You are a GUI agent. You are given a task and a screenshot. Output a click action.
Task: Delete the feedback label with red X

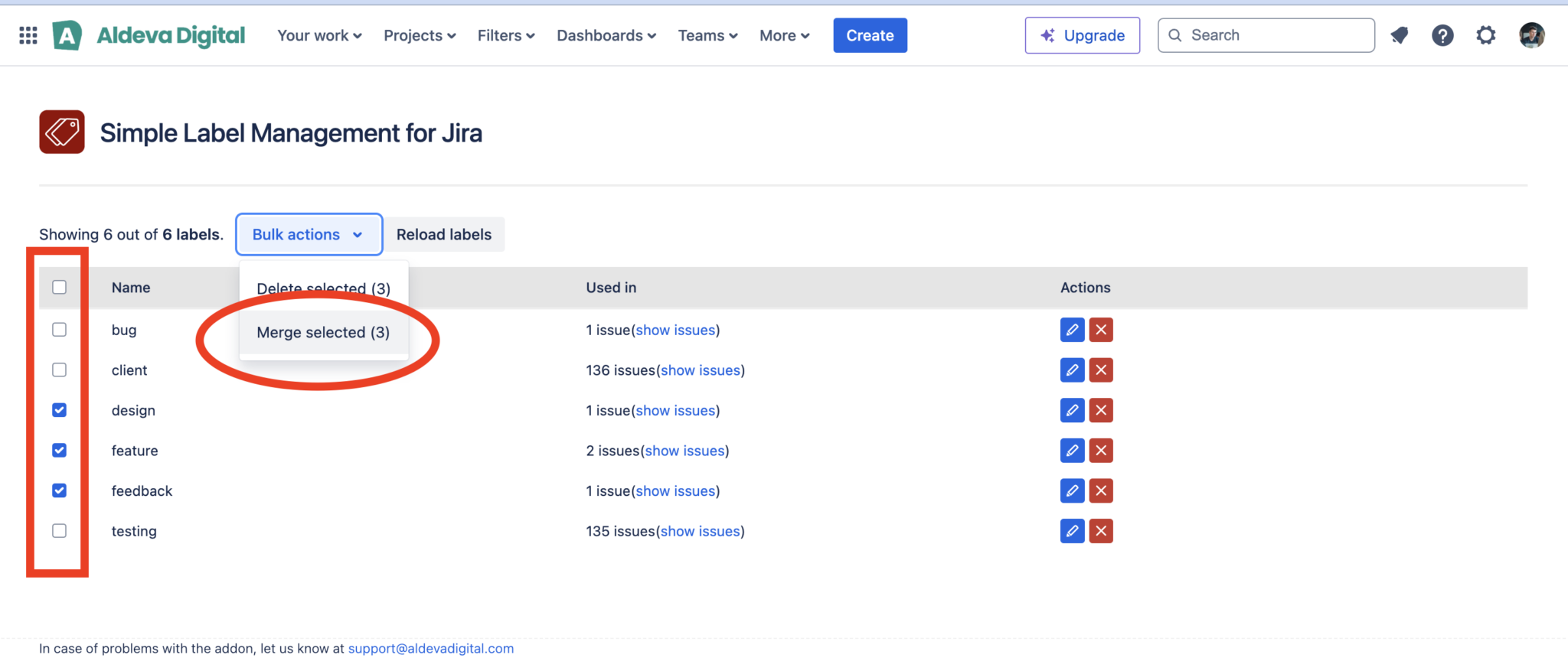1101,490
